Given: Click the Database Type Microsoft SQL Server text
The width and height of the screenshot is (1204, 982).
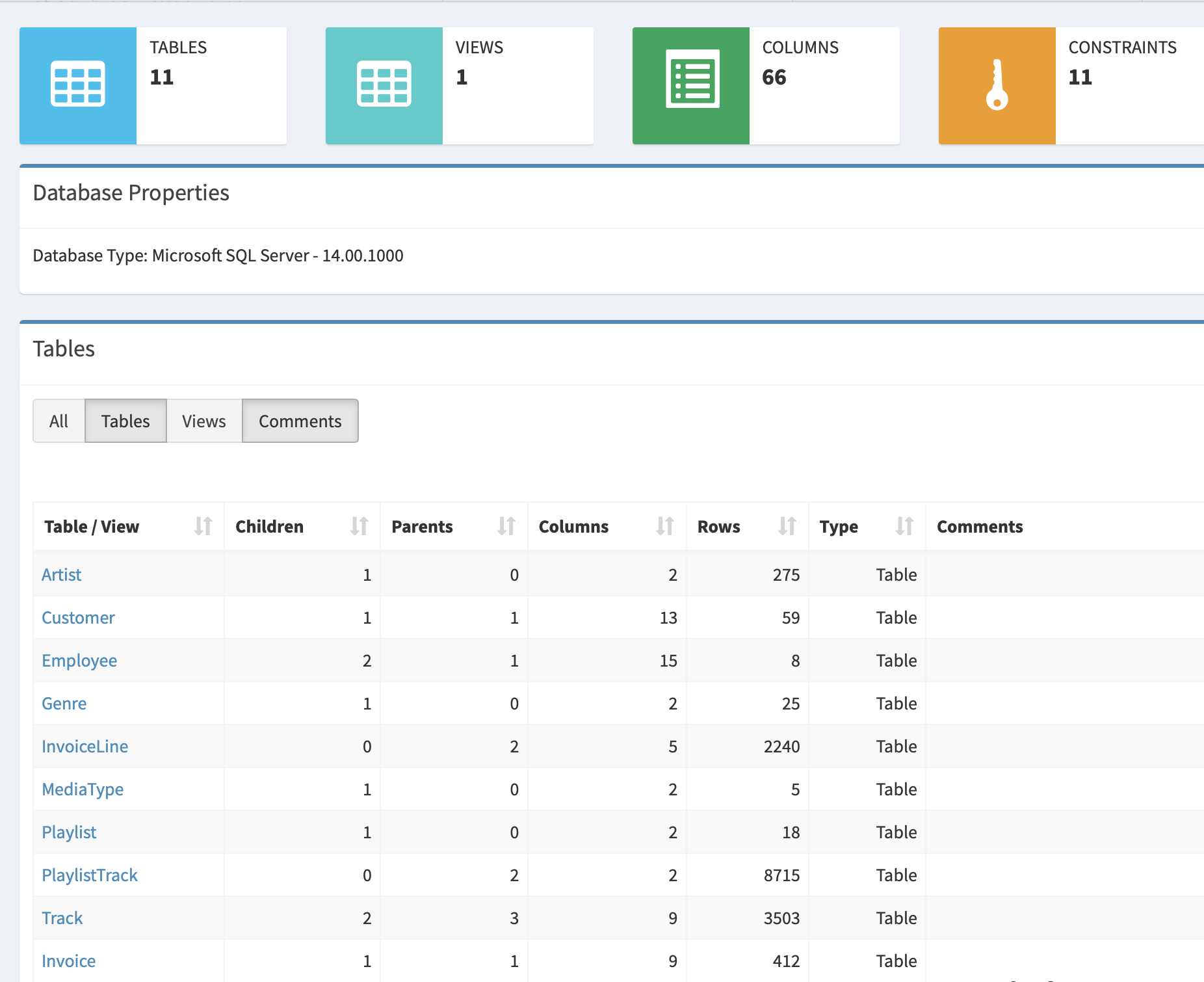Looking at the screenshot, I should coord(218,256).
